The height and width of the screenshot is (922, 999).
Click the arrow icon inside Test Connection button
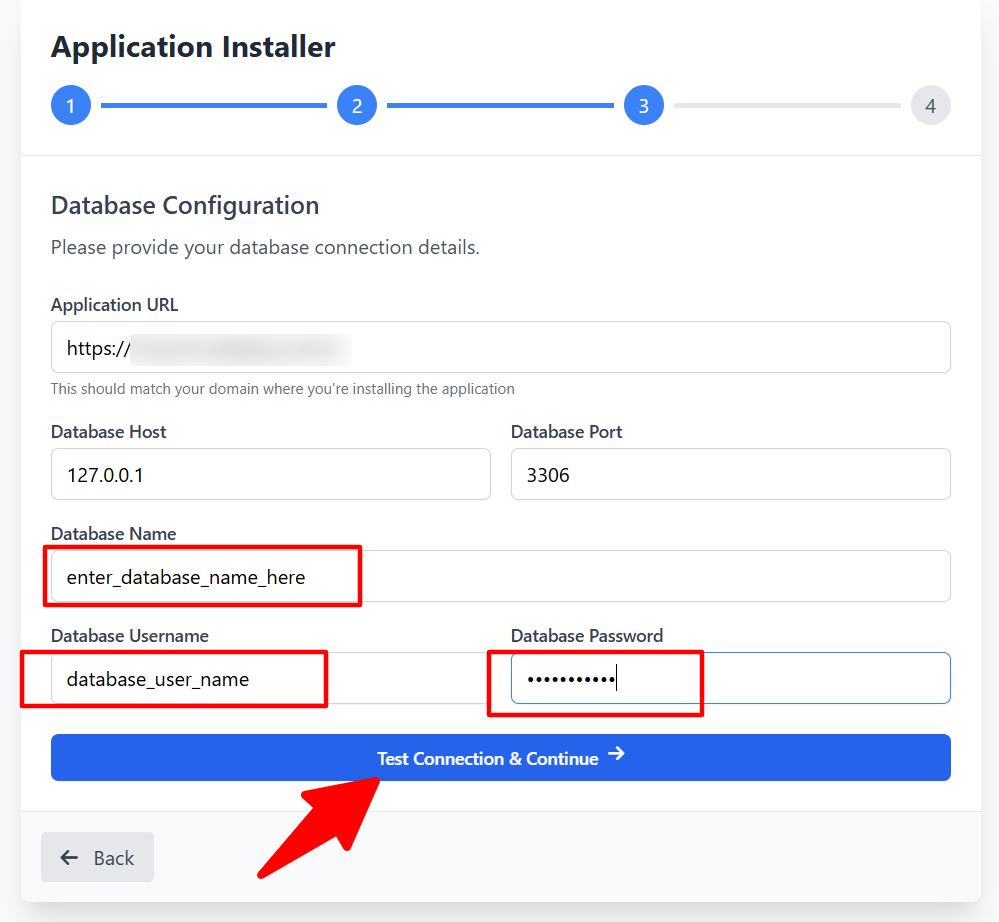(618, 757)
